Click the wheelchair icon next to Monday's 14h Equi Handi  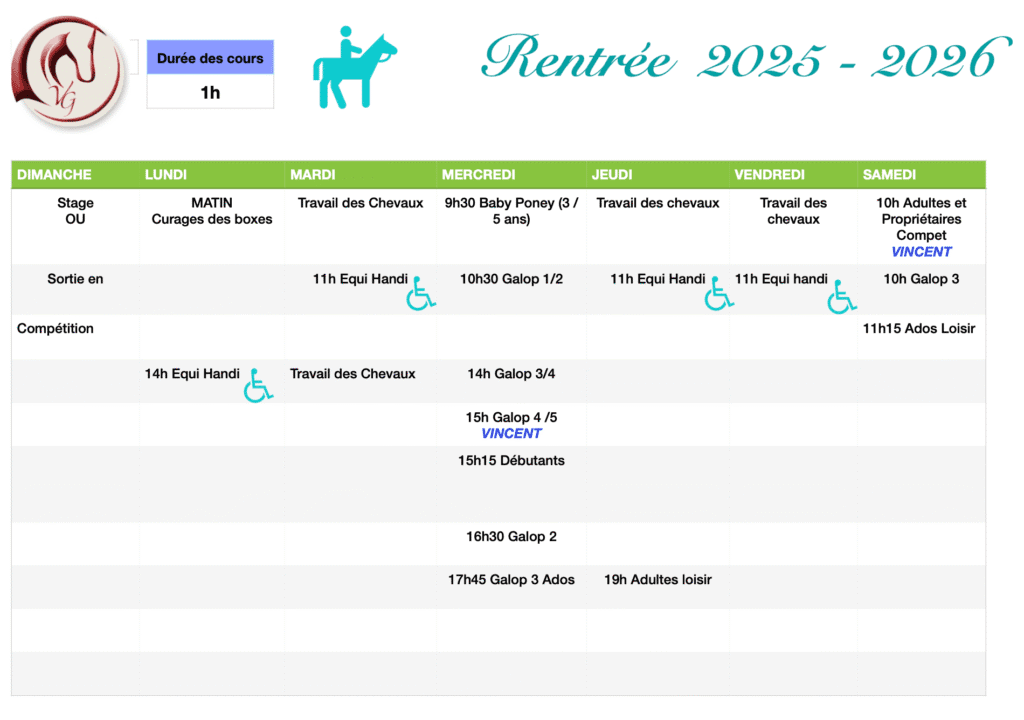pyautogui.click(x=258, y=388)
